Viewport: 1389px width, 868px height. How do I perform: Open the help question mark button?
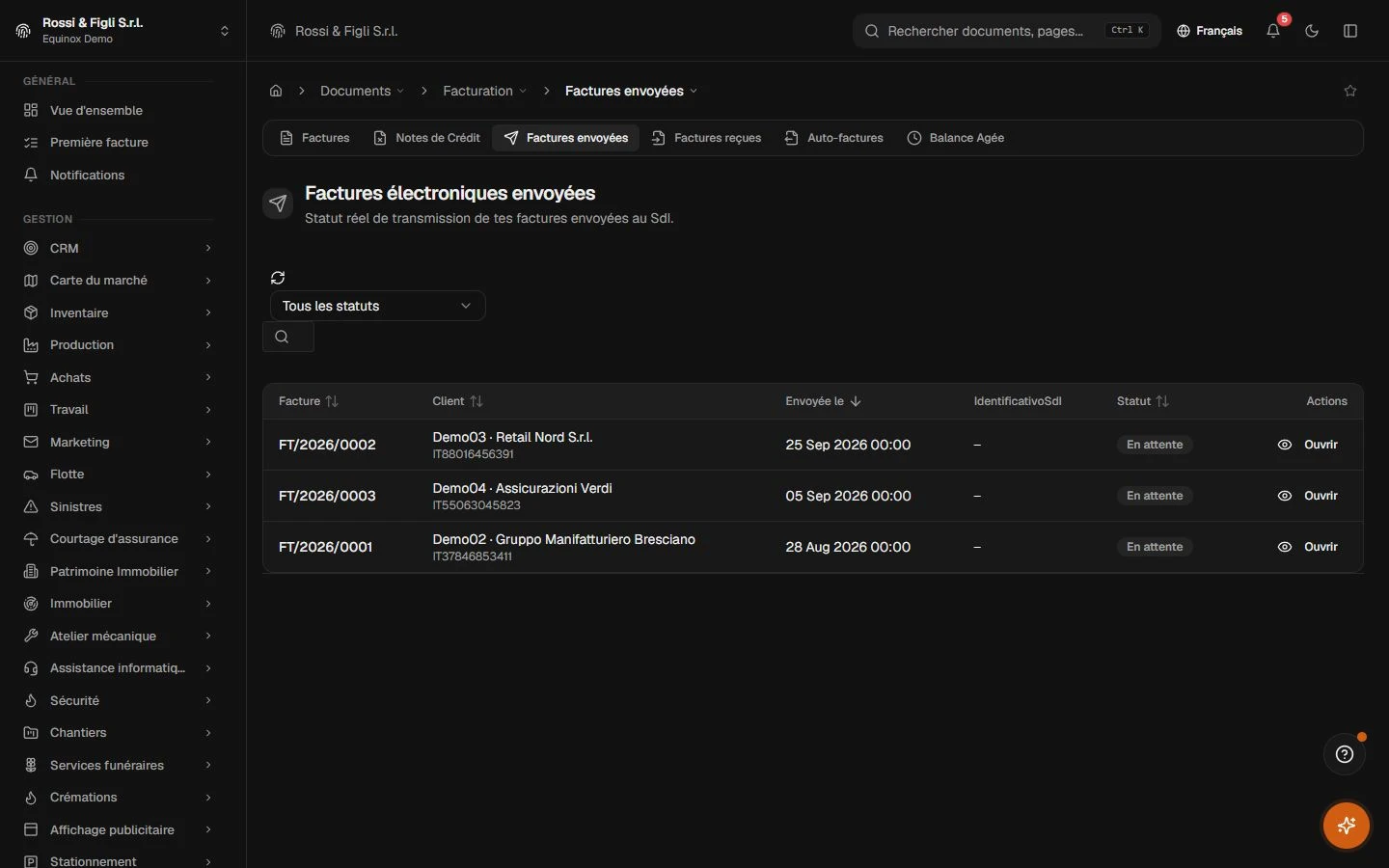click(x=1345, y=754)
